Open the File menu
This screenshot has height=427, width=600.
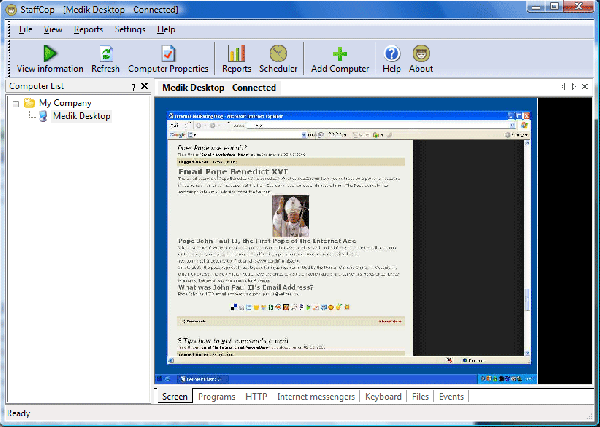[25, 30]
